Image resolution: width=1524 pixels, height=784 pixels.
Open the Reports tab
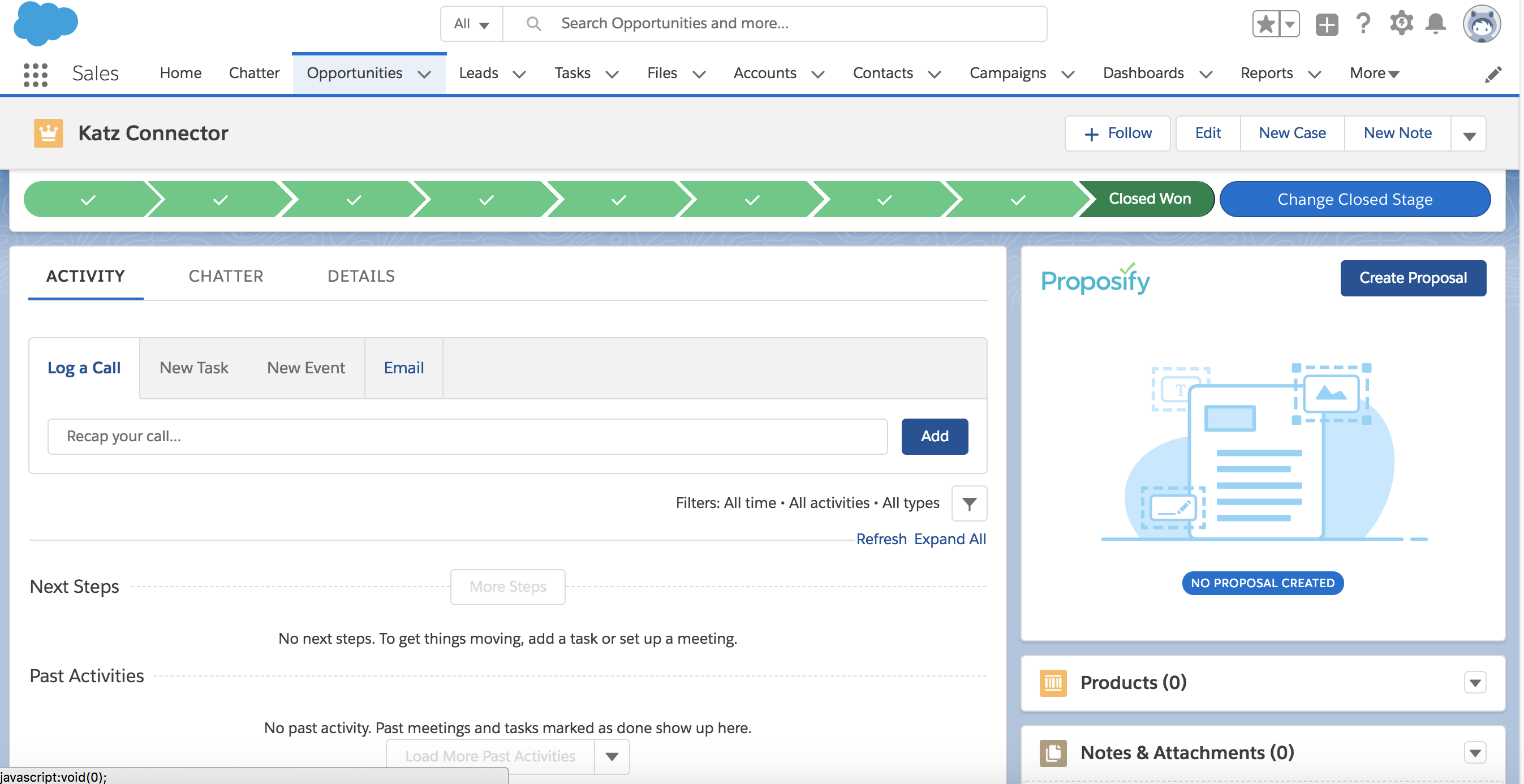coord(1267,74)
